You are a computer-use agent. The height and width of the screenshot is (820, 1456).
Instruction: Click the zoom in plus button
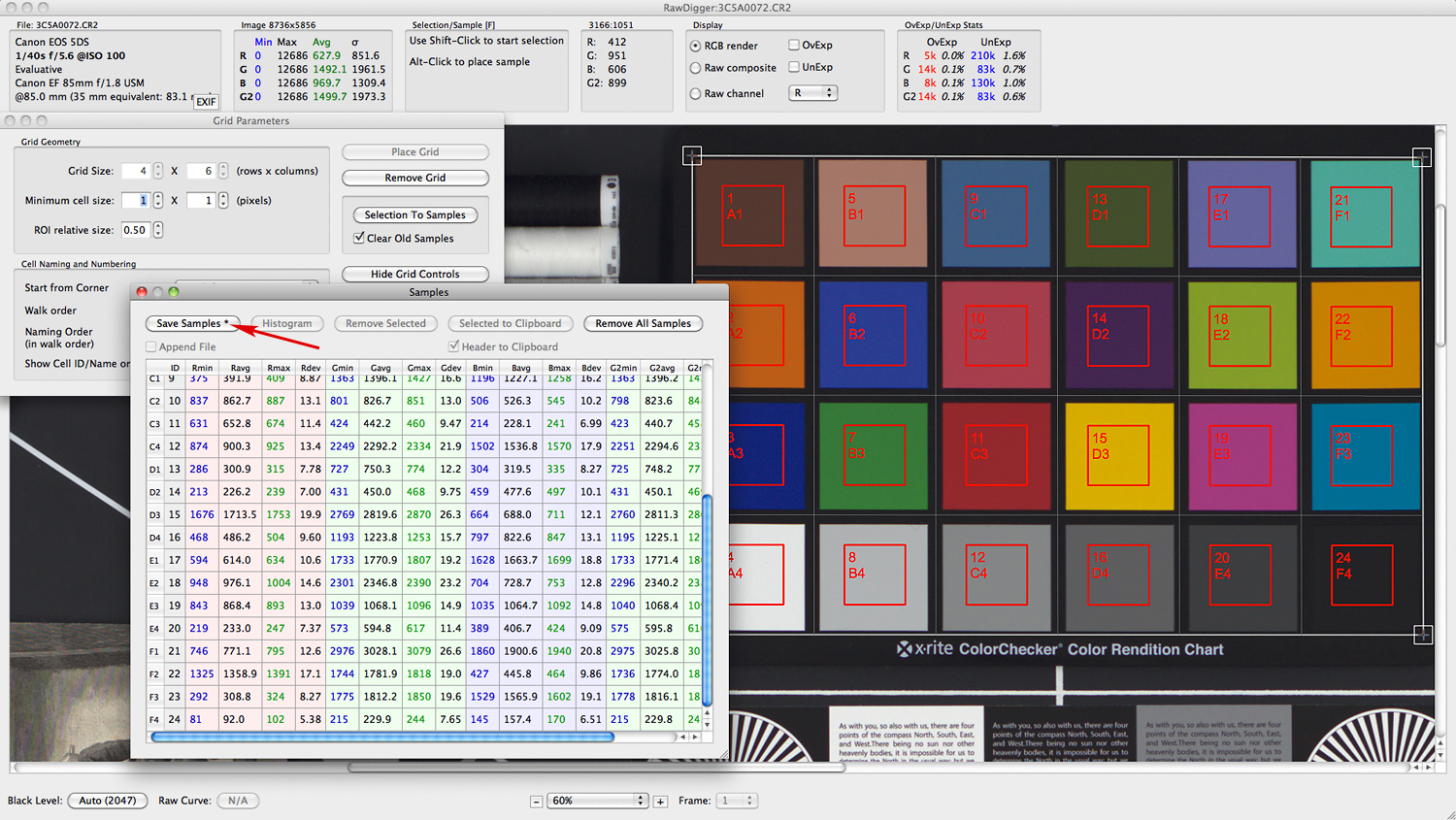pos(660,802)
